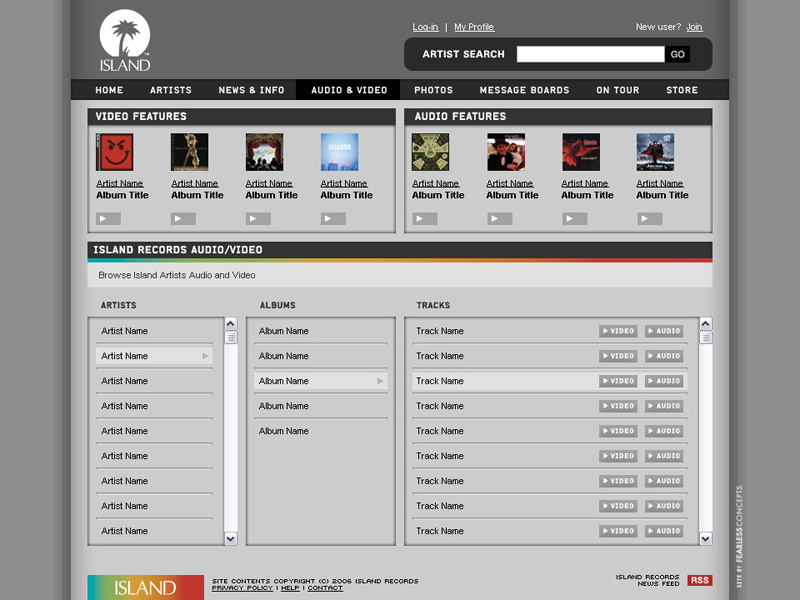Click the Video button on the first track
This screenshot has height=600, width=800.
pyautogui.click(x=618, y=331)
